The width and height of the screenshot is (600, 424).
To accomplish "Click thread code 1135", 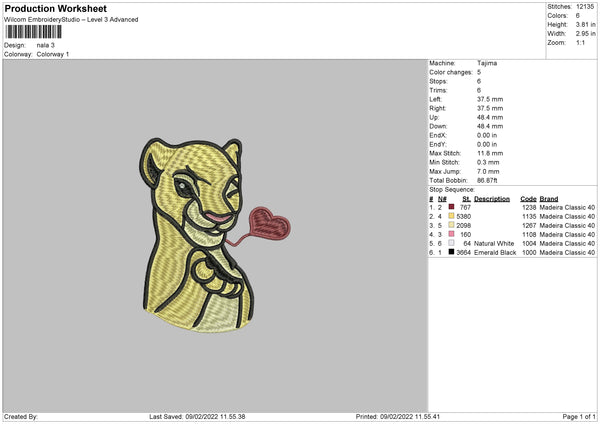I will [529, 217].
